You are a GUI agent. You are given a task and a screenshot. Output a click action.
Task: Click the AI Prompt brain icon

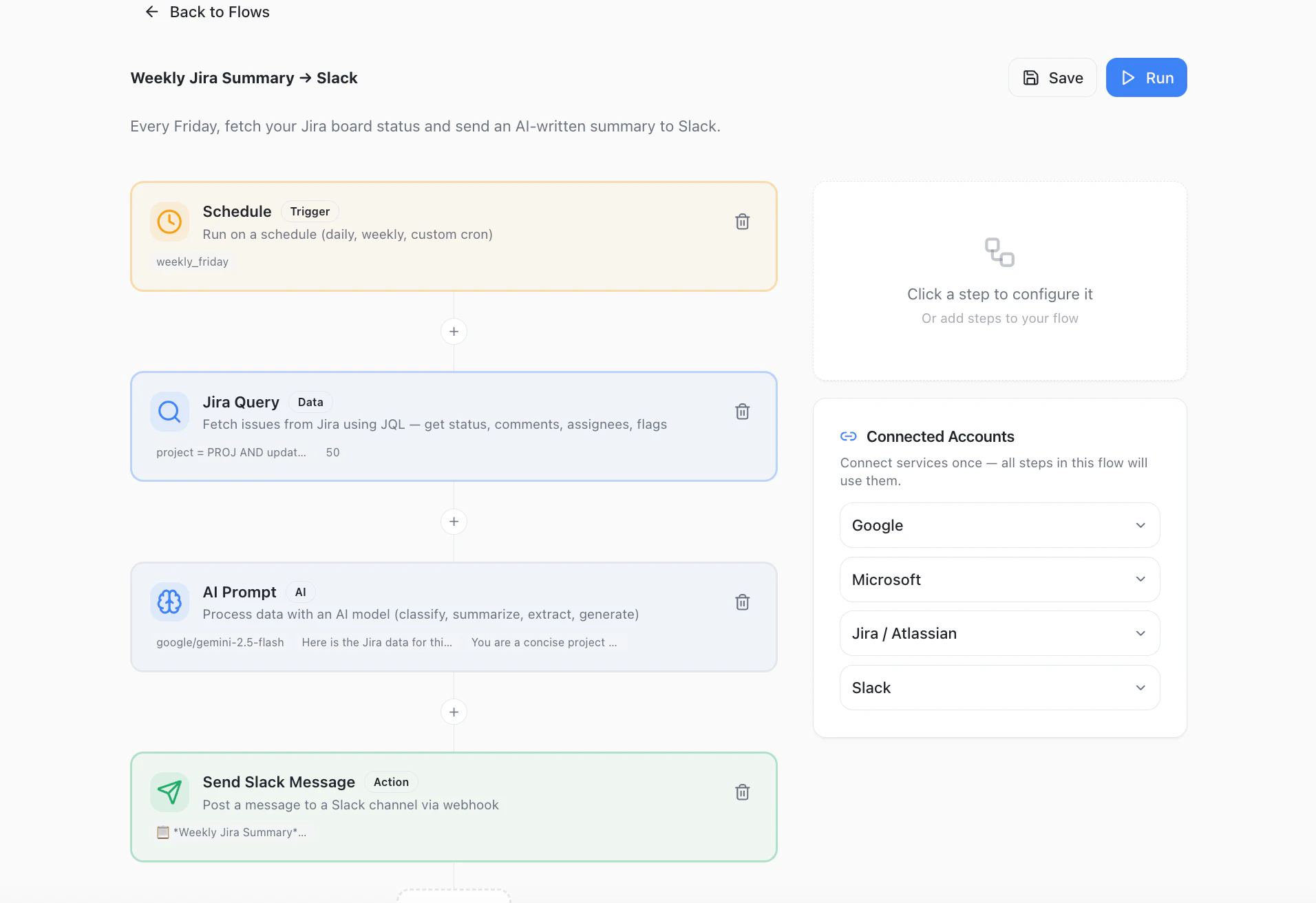point(169,602)
